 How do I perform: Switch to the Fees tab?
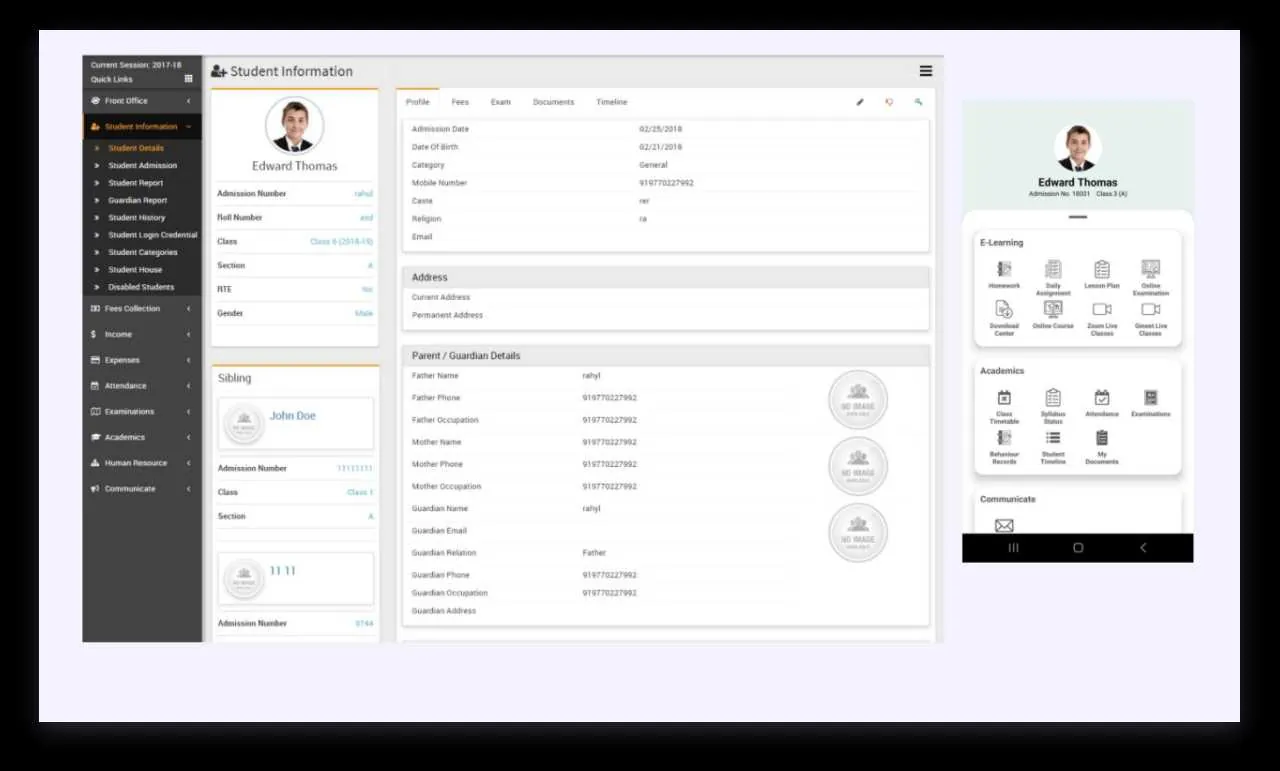460,102
